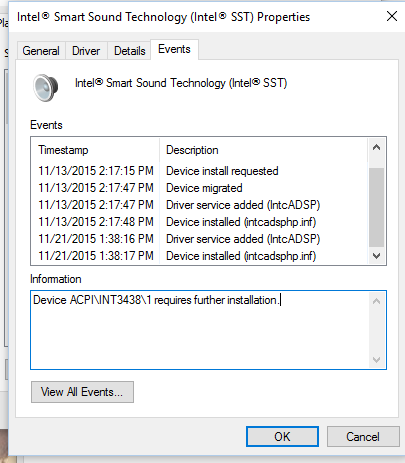This screenshot has width=405, height=463.
Task: Click the events list scroll up arrow
Action: (377, 148)
